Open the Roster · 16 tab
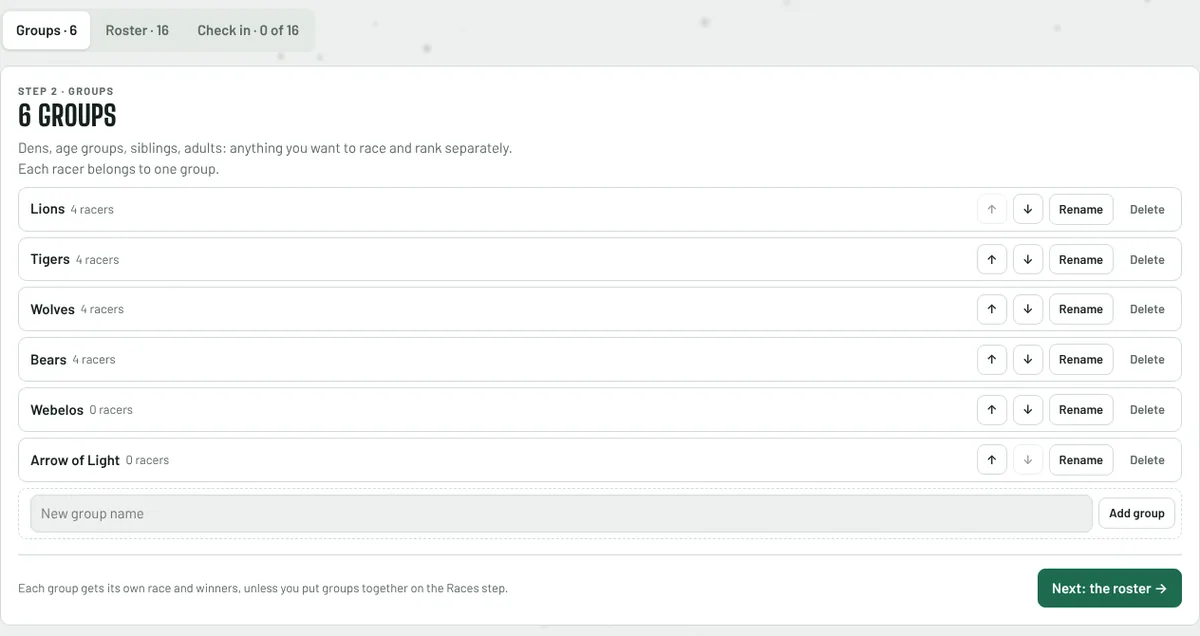1200x636 pixels. (137, 30)
